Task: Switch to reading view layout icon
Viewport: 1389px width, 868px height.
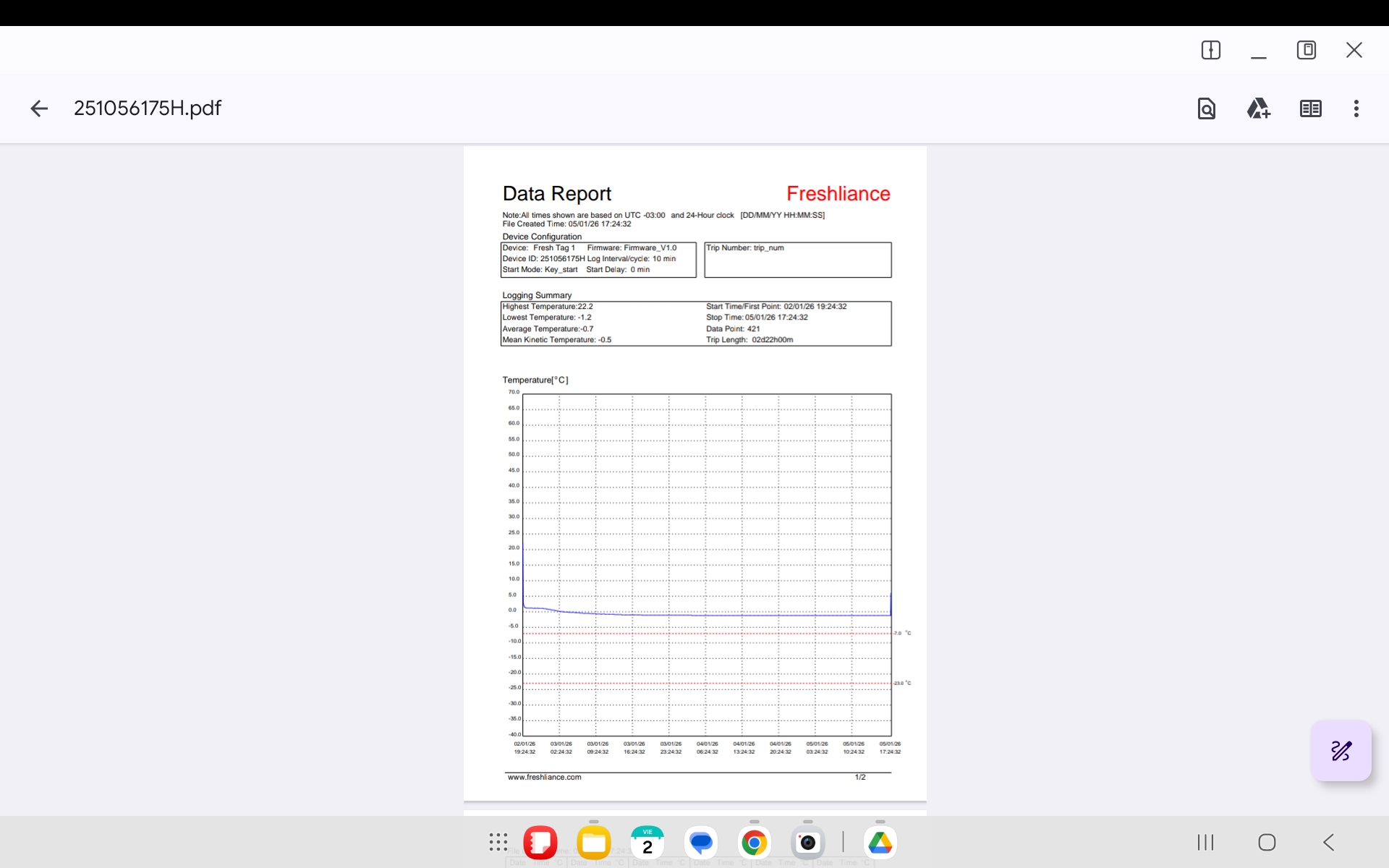Action: 1310,109
